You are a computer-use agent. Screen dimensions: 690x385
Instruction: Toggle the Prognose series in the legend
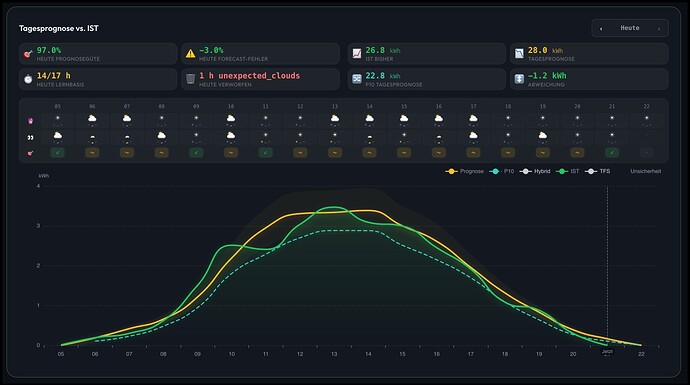pyautogui.click(x=464, y=171)
